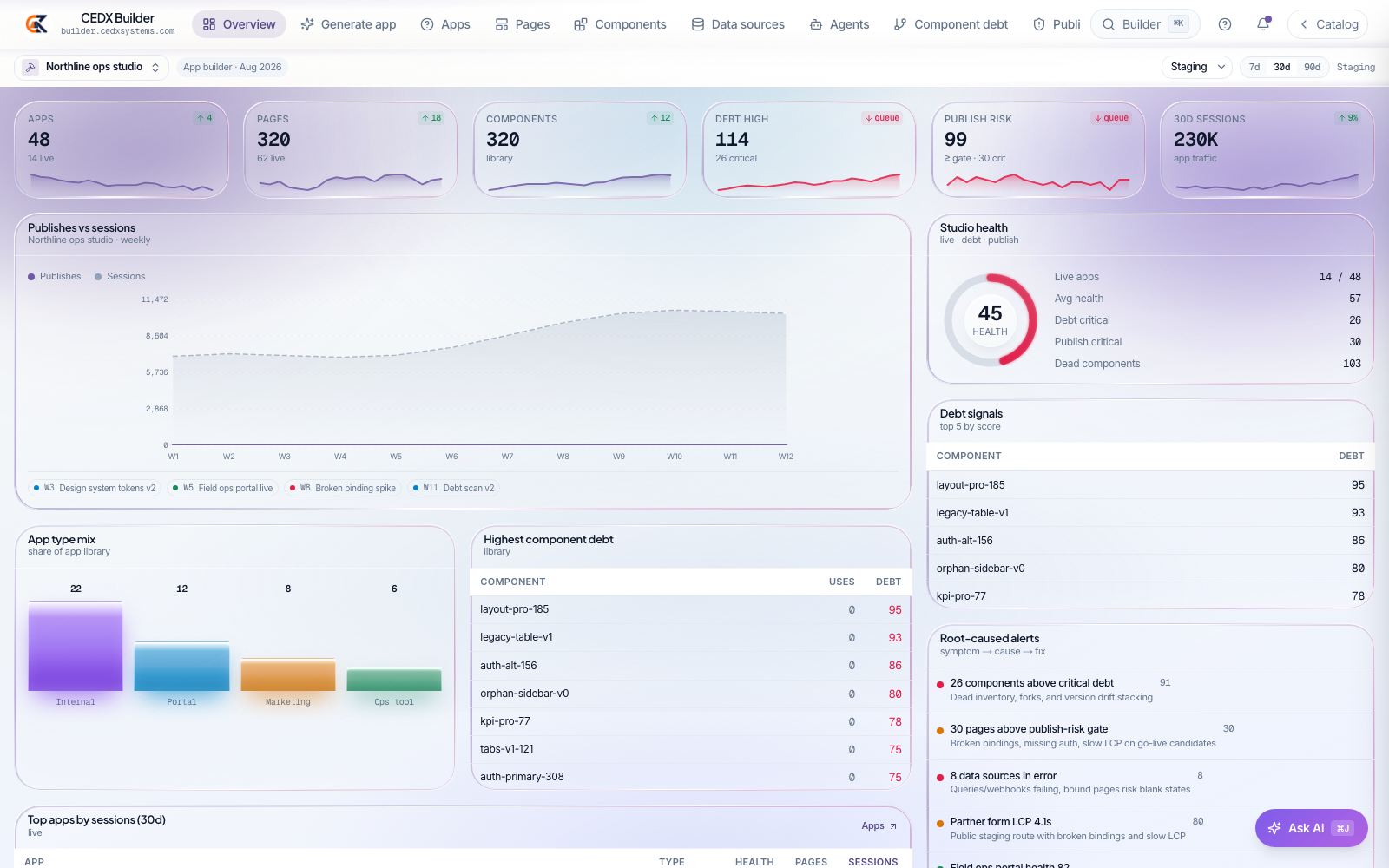Open the orphan-sidebar-v0 row in Debt signals

[x=1150, y=569]
